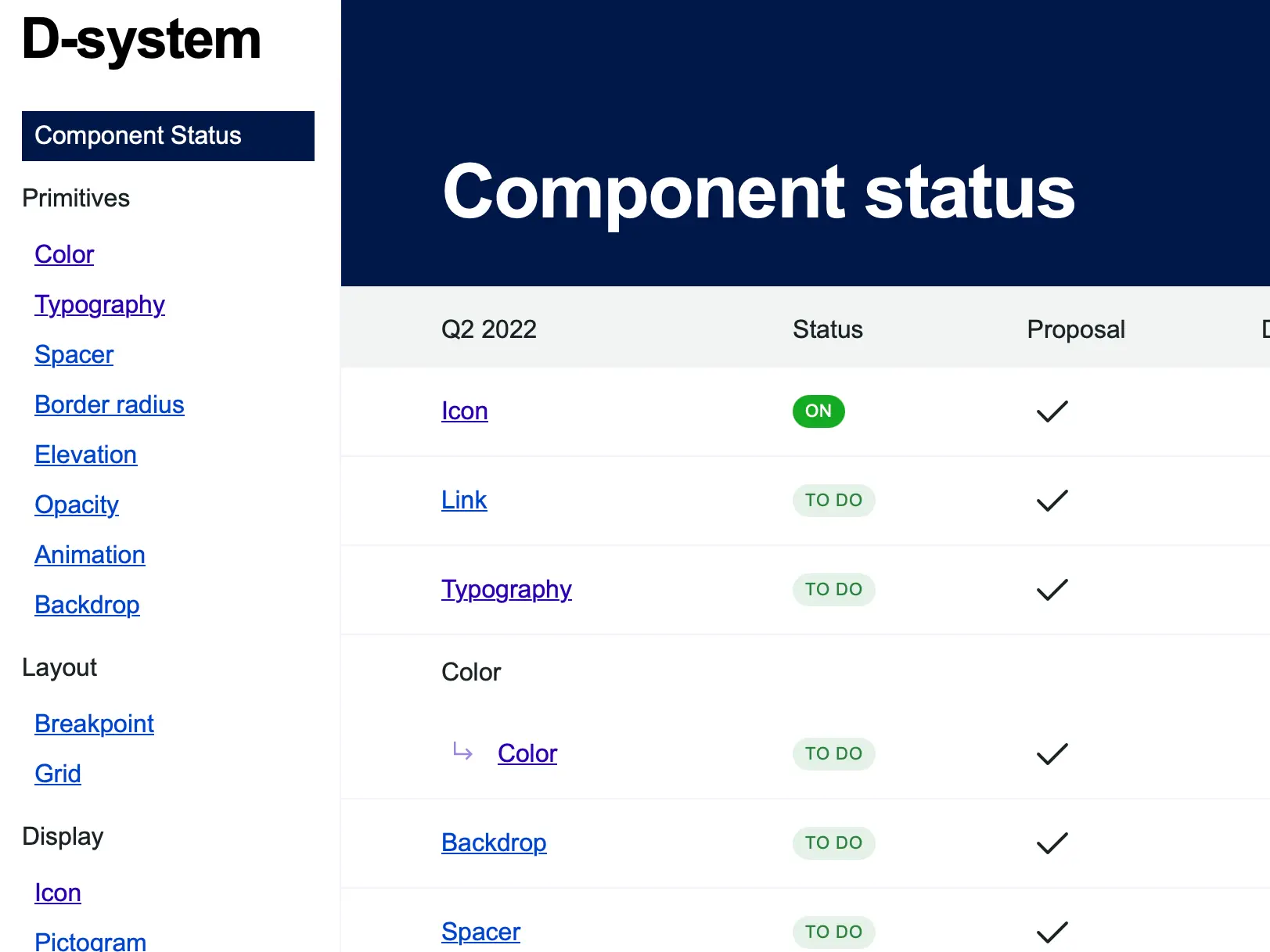Click the TO DO badge for Link
This screenshot has width=1270, height=952.
point(833,501)
